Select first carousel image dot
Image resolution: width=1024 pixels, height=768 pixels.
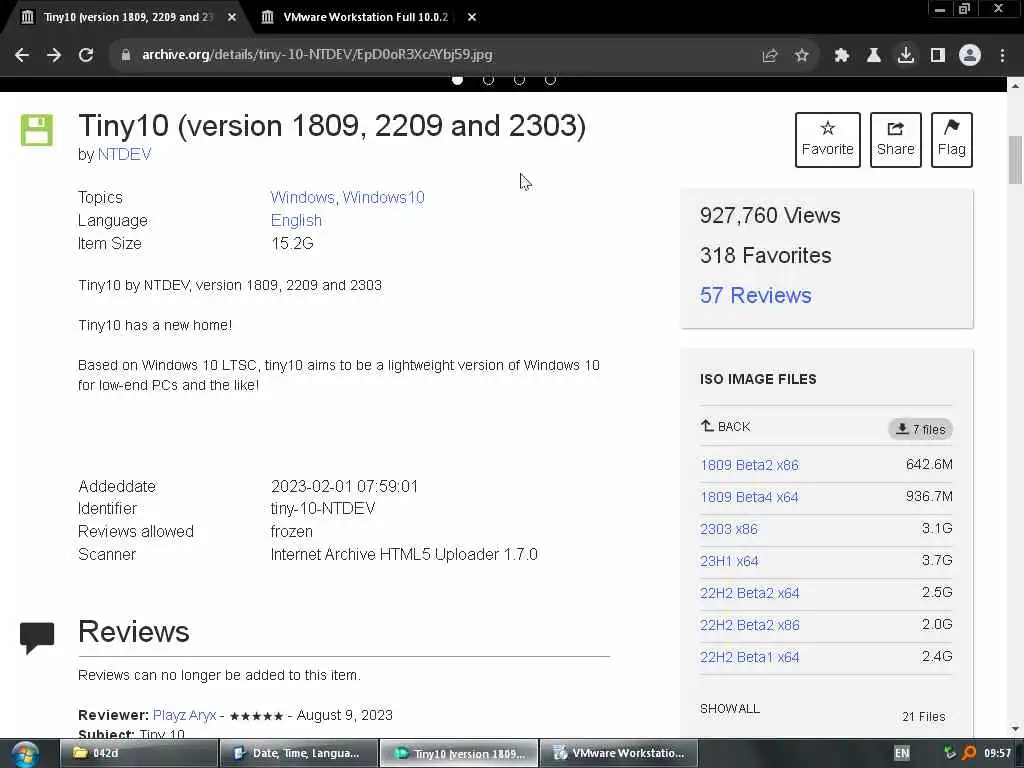pos(457,80)
